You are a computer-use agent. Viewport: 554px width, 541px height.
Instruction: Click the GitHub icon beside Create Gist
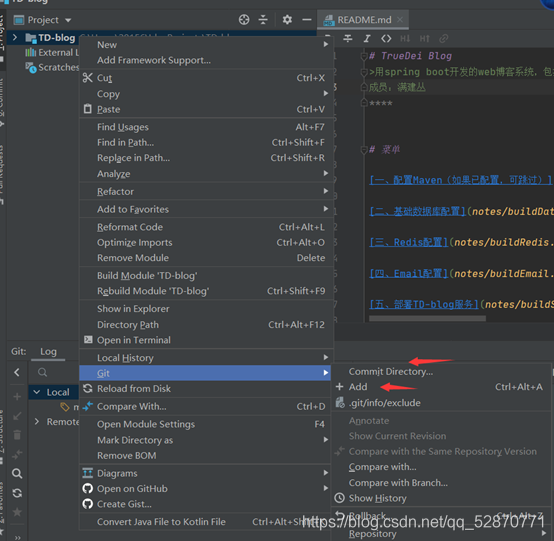tap(88, 504)
